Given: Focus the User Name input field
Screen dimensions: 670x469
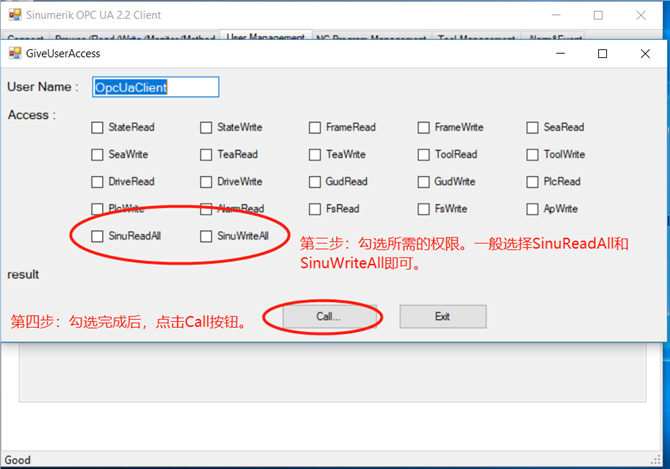Looking at the screenshot, I should point(156,87).
